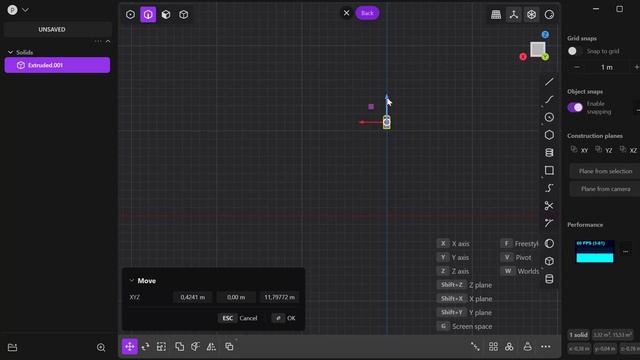Expand the profile dropdown chevron
Screen dimensions: 640x360
pos(25,10)
